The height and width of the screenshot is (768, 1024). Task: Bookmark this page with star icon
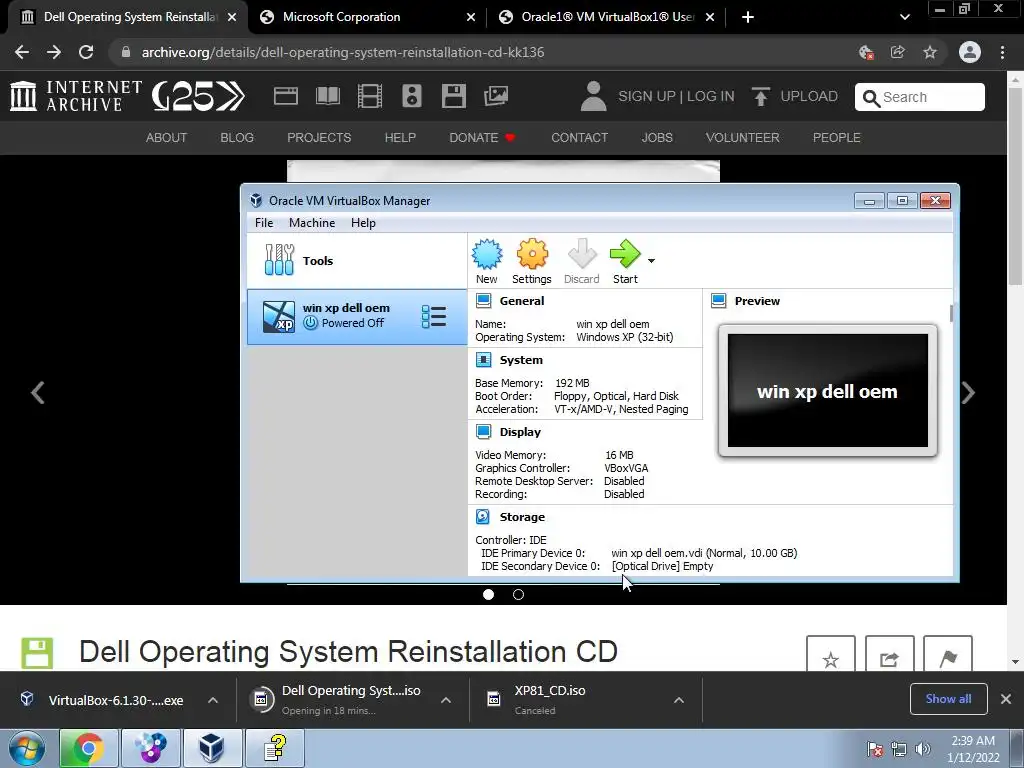[930, 52]
